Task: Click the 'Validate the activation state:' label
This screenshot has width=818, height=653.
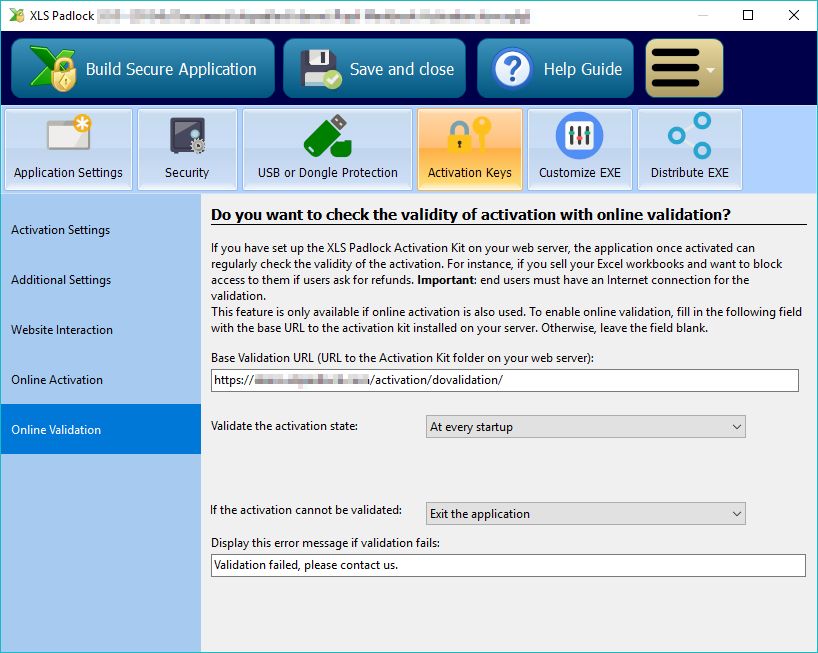Action: click(x=284, y=426)
